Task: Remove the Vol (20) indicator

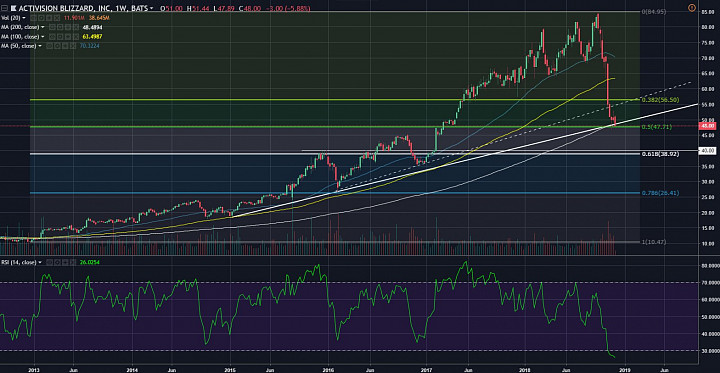Action: click(57, 17)
